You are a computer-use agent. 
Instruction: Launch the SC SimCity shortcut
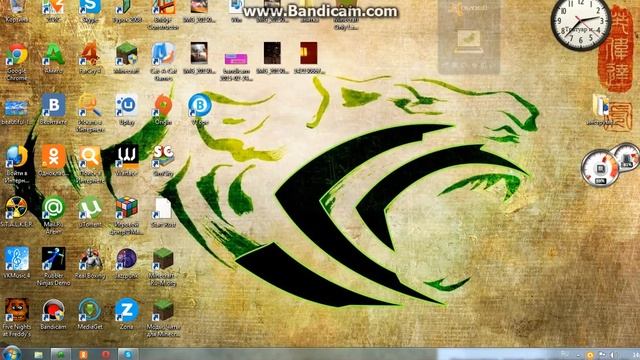[163, 156]
